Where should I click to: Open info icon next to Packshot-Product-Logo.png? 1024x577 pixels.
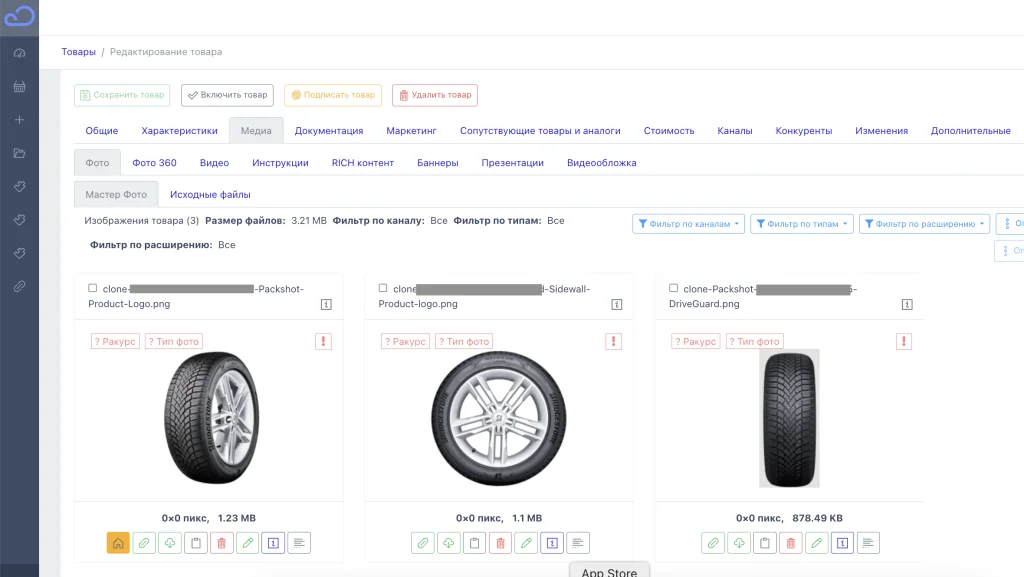click(327, 305)
